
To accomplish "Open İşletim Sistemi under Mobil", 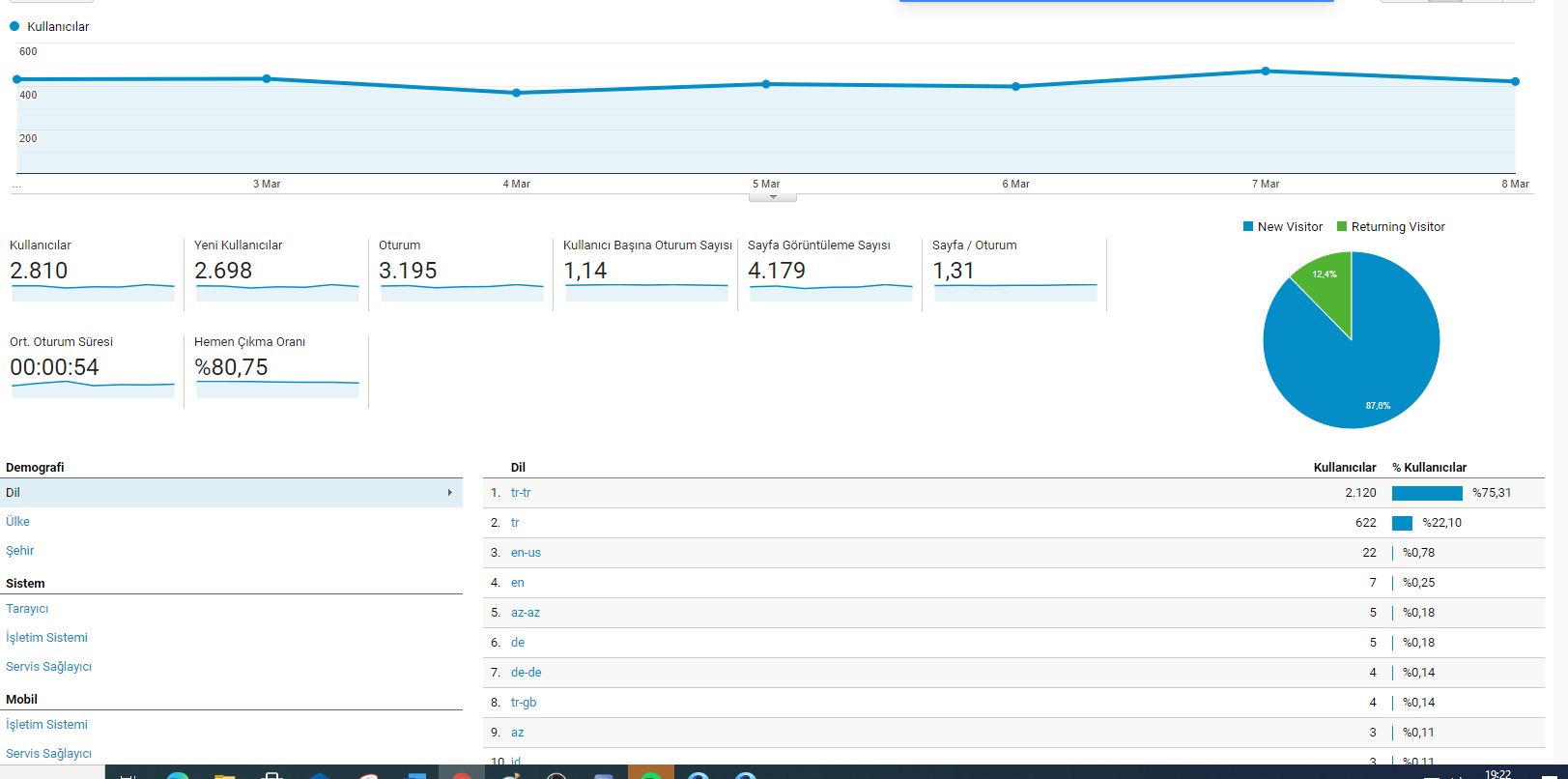I will pos(46,724).
